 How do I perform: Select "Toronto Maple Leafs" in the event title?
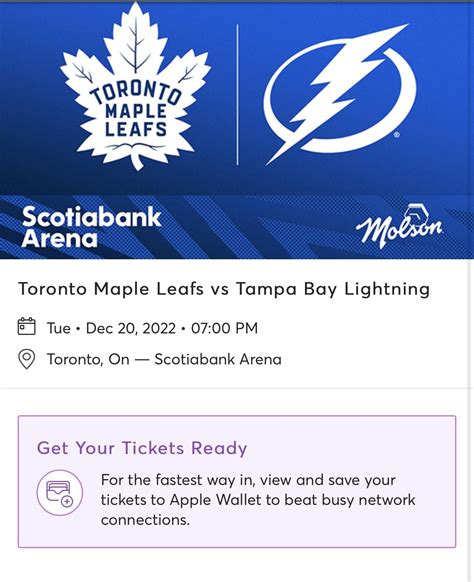tap(111, 289)
